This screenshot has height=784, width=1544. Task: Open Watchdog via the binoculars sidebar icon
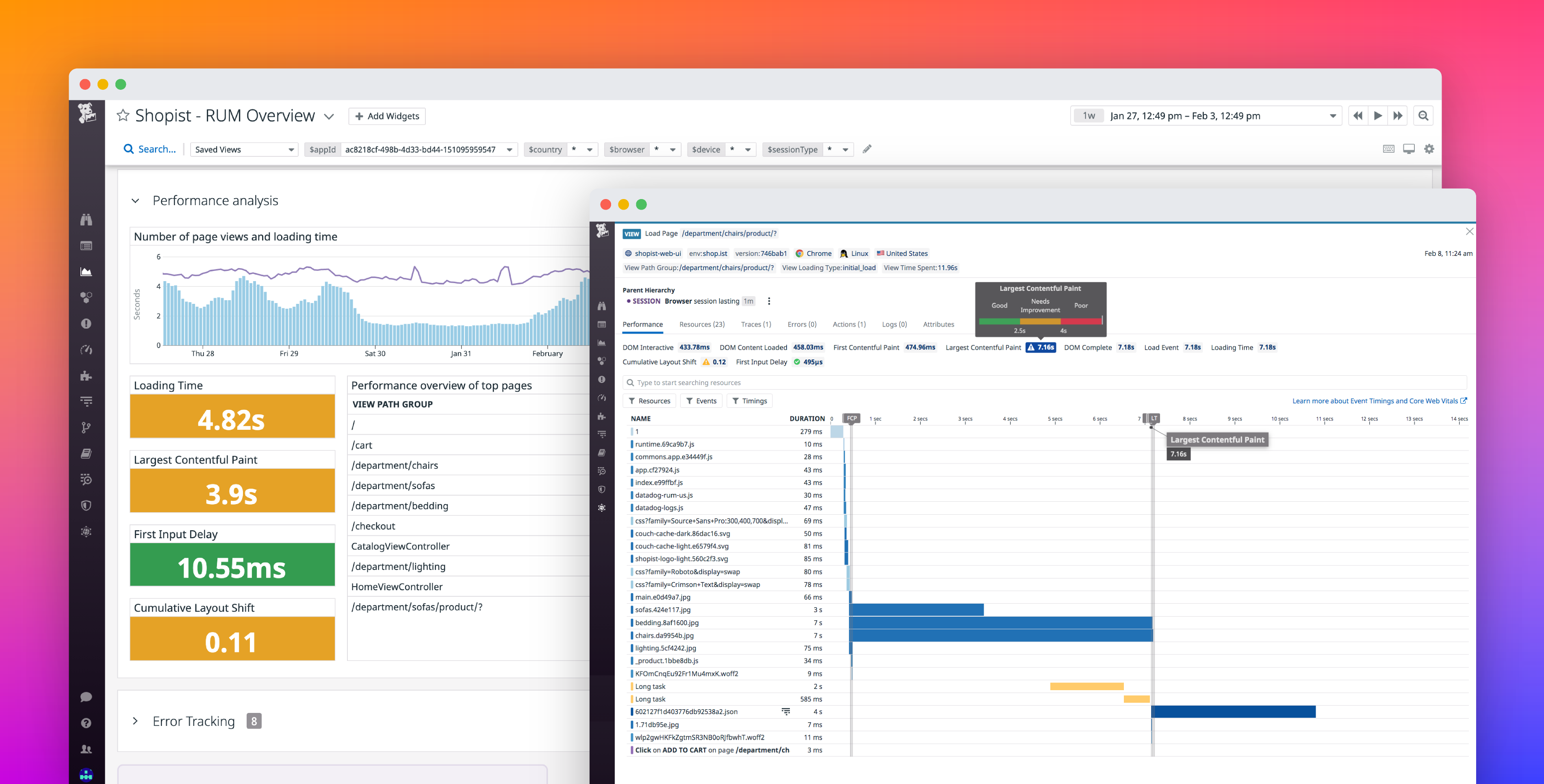(x=87, y=220)
